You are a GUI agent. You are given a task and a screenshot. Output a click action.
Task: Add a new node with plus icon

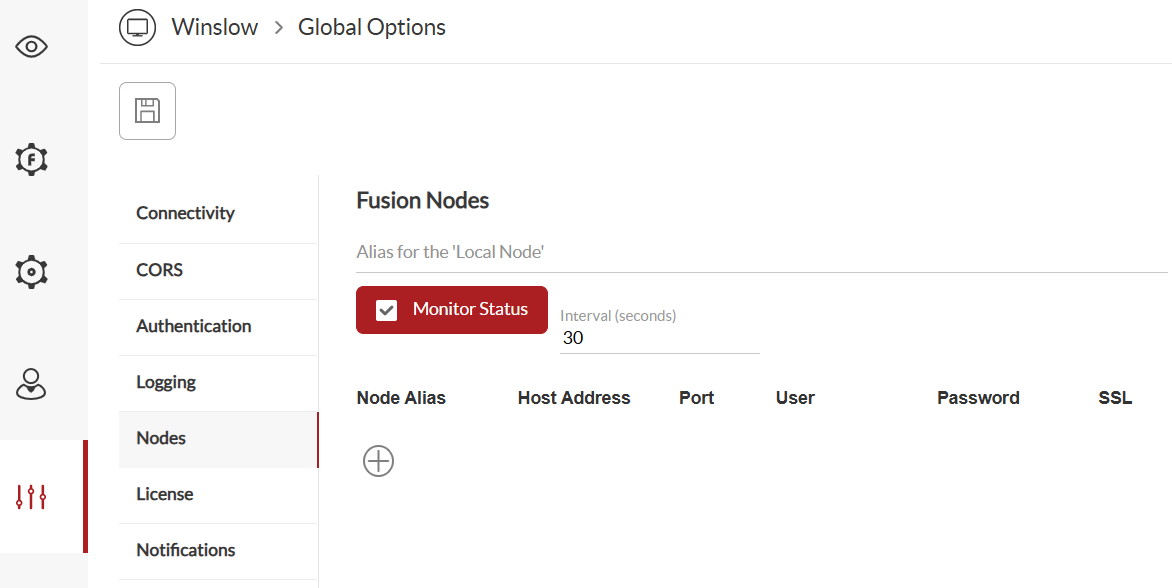[x=378, y=461]
